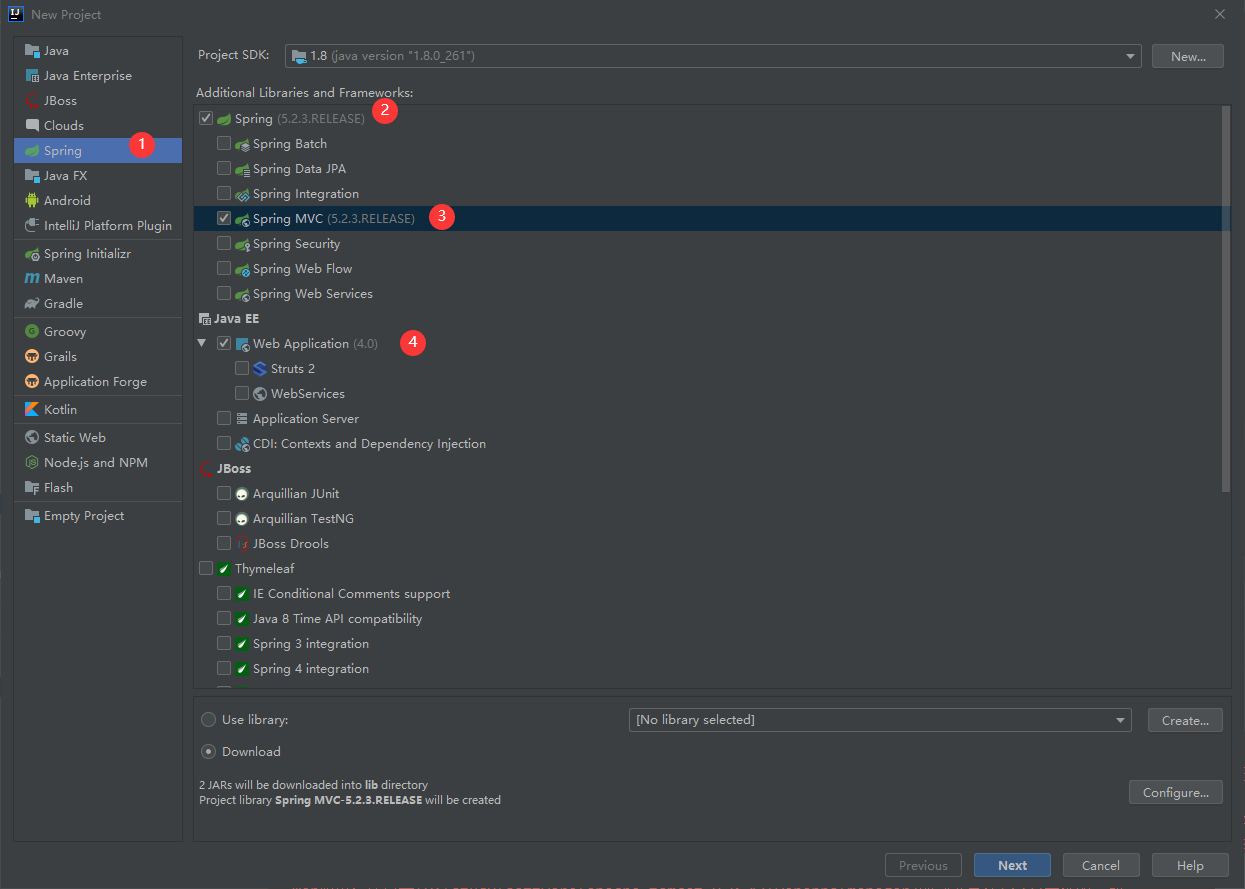The image size is (1245, 889).
Task: Uncheck the Spring MVC checkbox
Action: pos(224,218)
